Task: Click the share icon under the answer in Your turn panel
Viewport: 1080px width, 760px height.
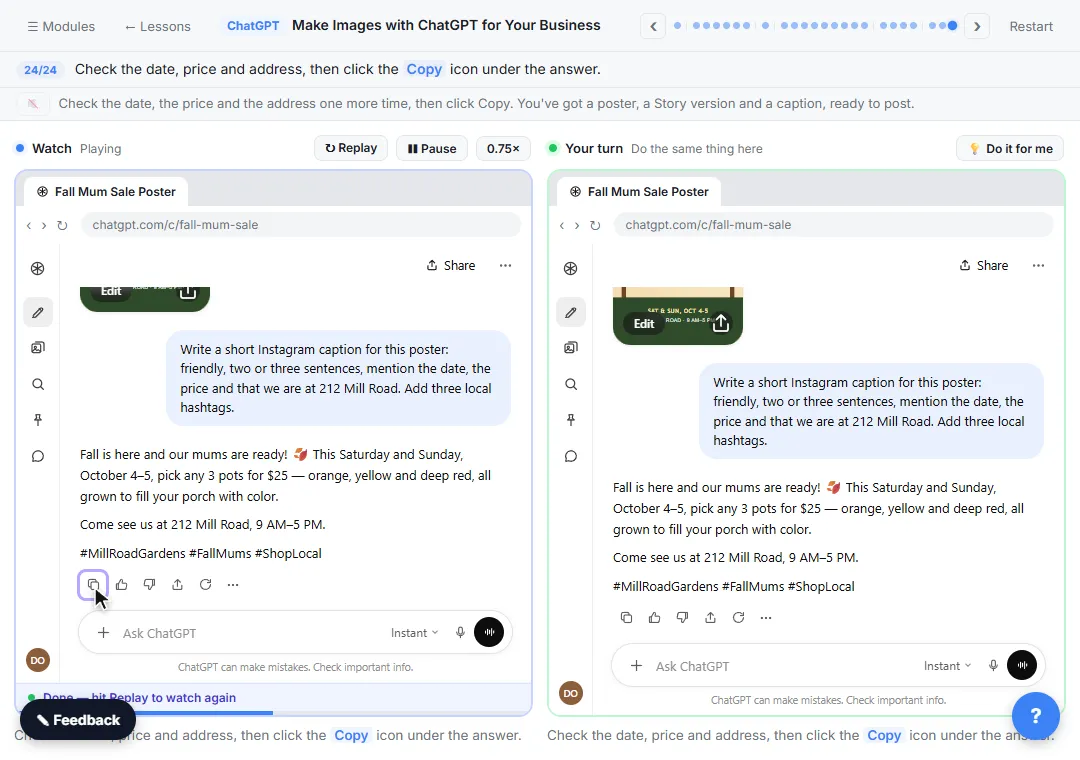Action: [710, 617]
